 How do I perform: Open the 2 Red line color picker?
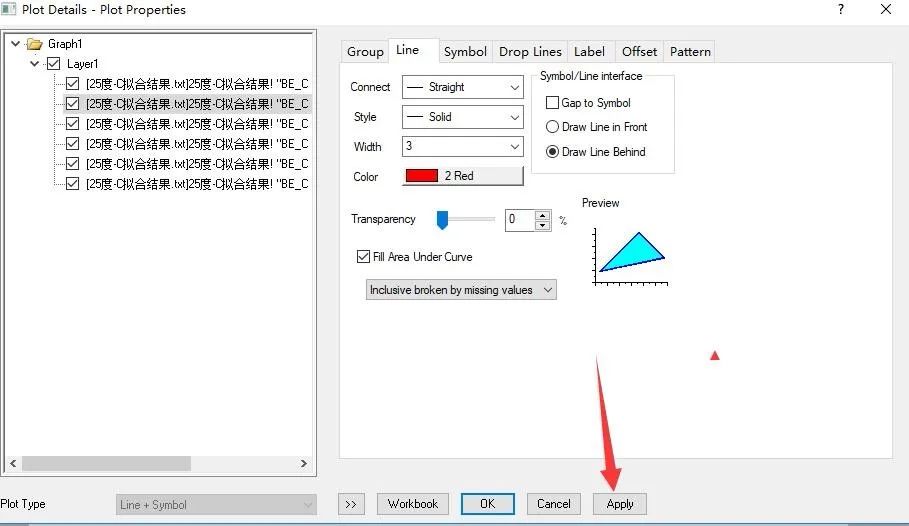[463, 176]
